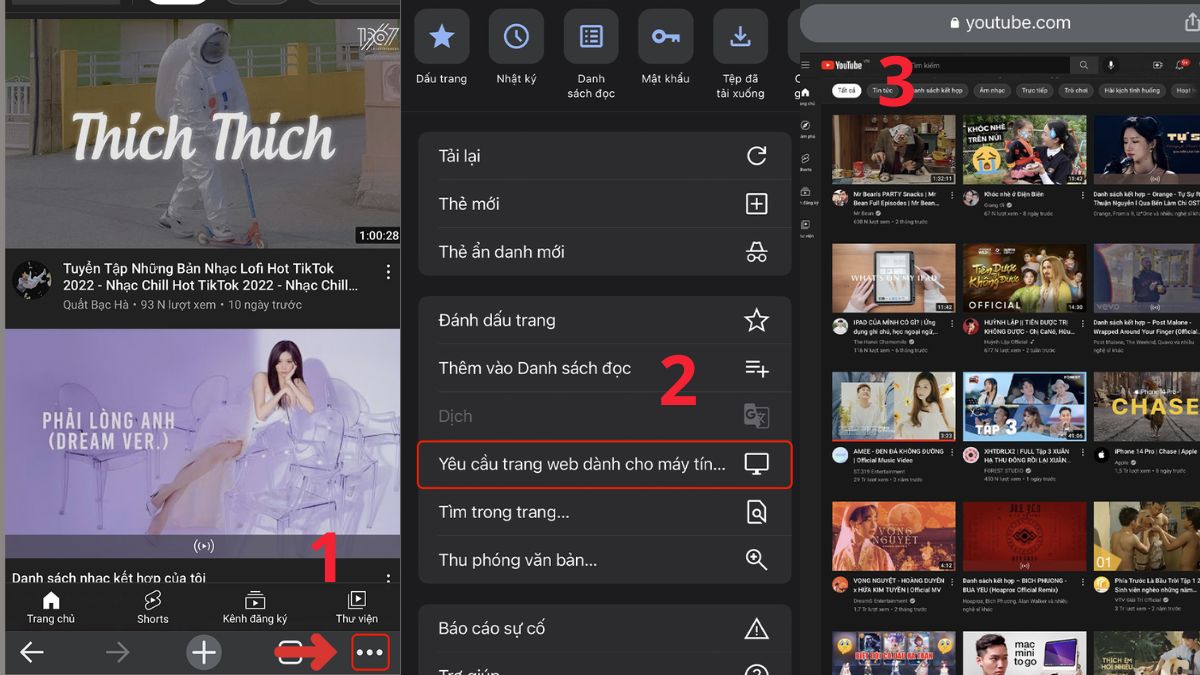Tap the Apple channel avatar

tap(1101, 455)
